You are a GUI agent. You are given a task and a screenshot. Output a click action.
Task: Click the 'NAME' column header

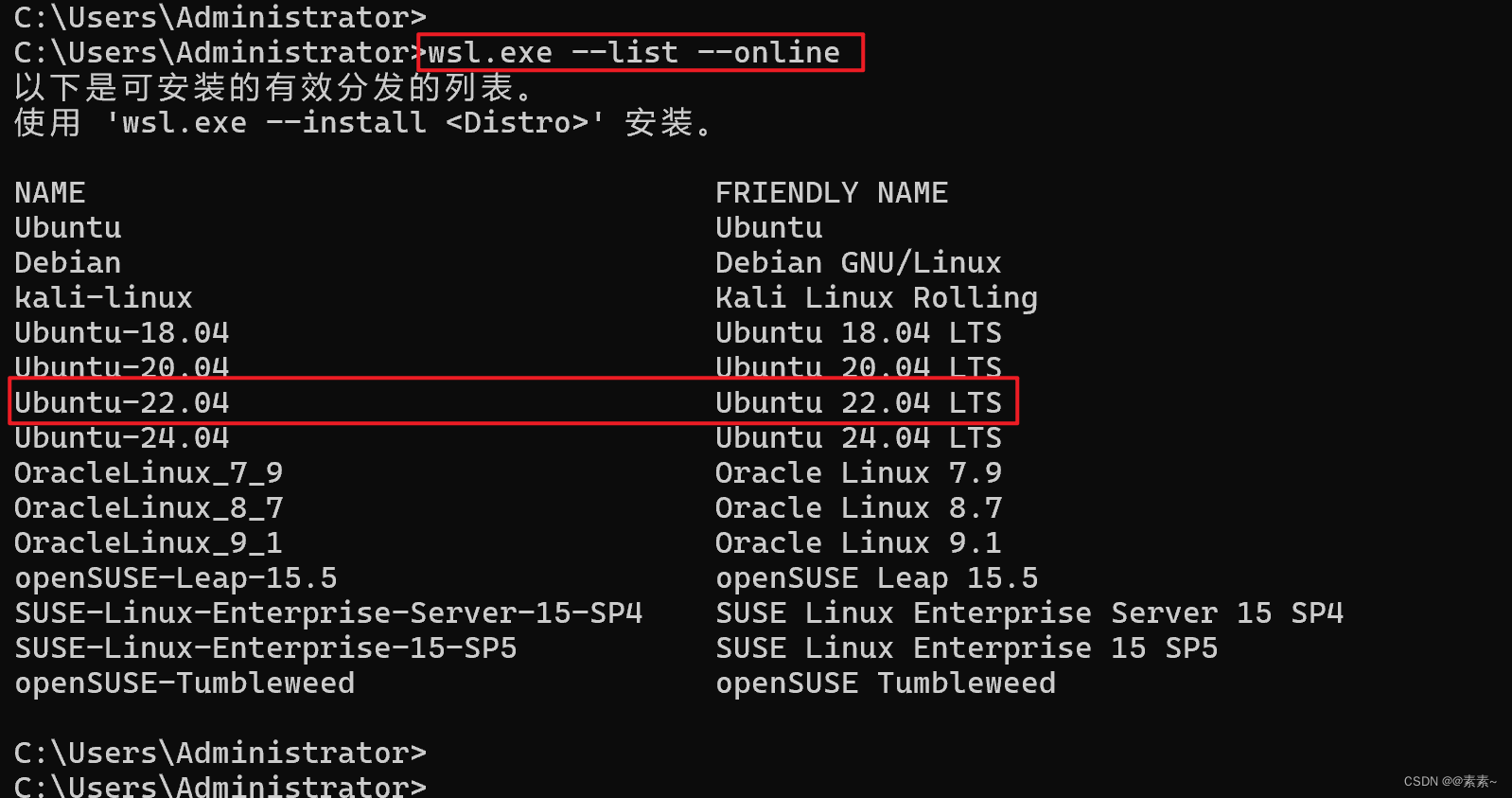(50, 192)
